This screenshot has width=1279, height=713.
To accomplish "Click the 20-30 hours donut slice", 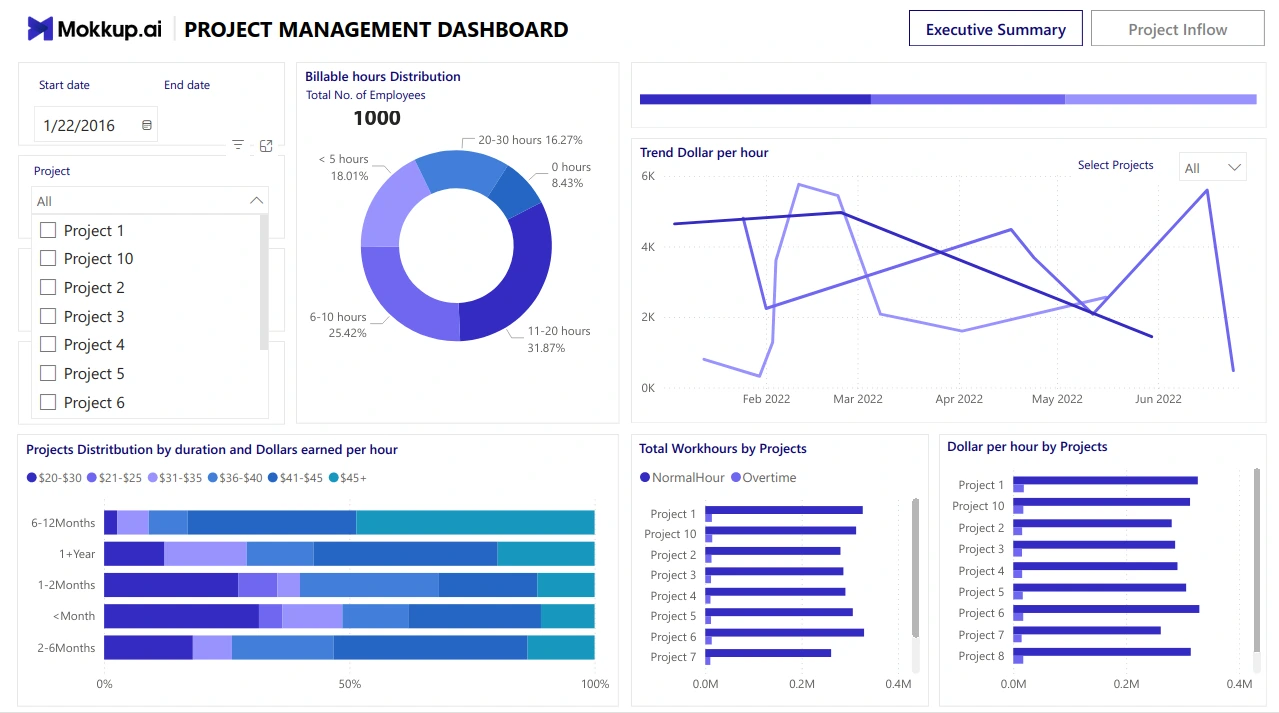I will pyautogui.click(x=461, y=169).
